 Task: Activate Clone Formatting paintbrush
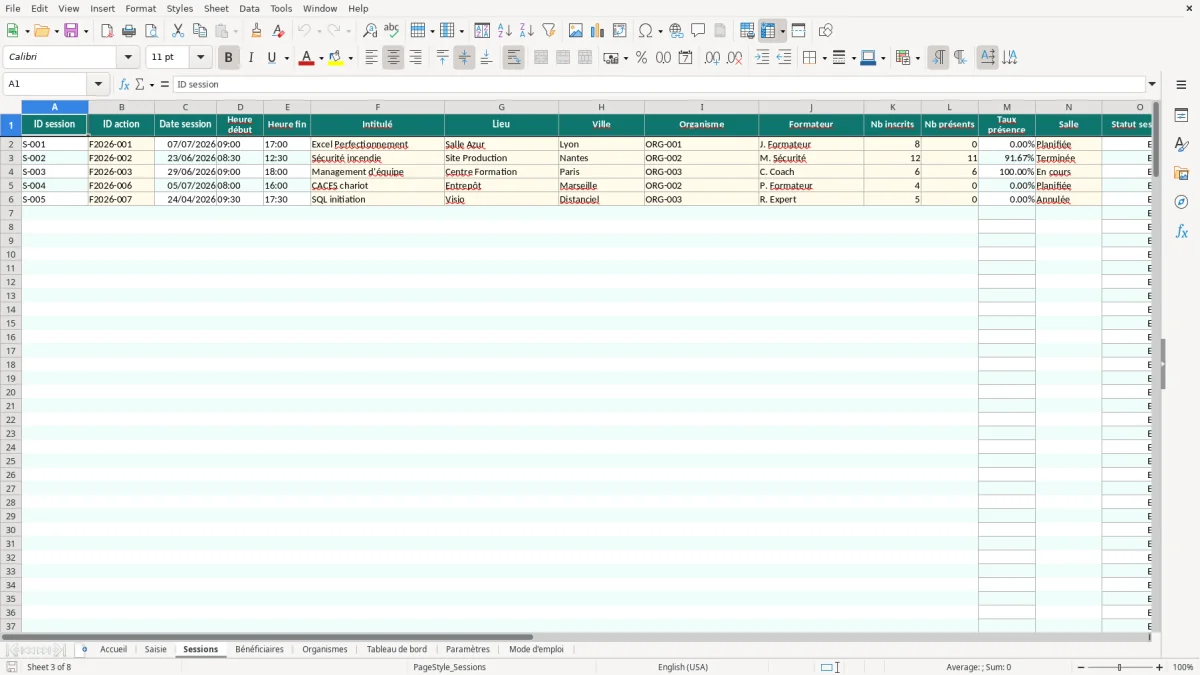pos(257,31)
